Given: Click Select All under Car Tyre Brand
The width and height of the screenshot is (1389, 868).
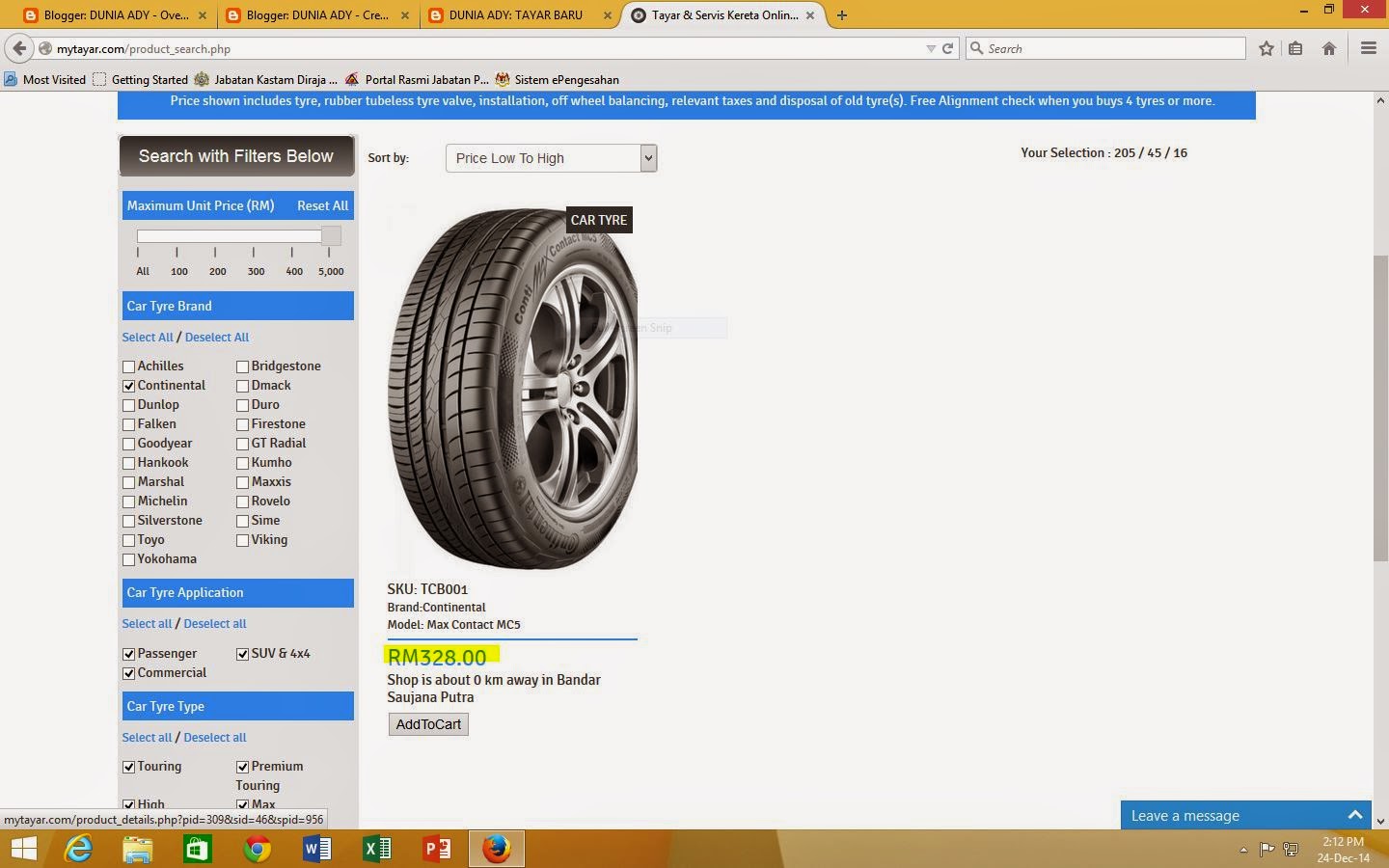Looking at the screenshot, I should coord(148,337).
